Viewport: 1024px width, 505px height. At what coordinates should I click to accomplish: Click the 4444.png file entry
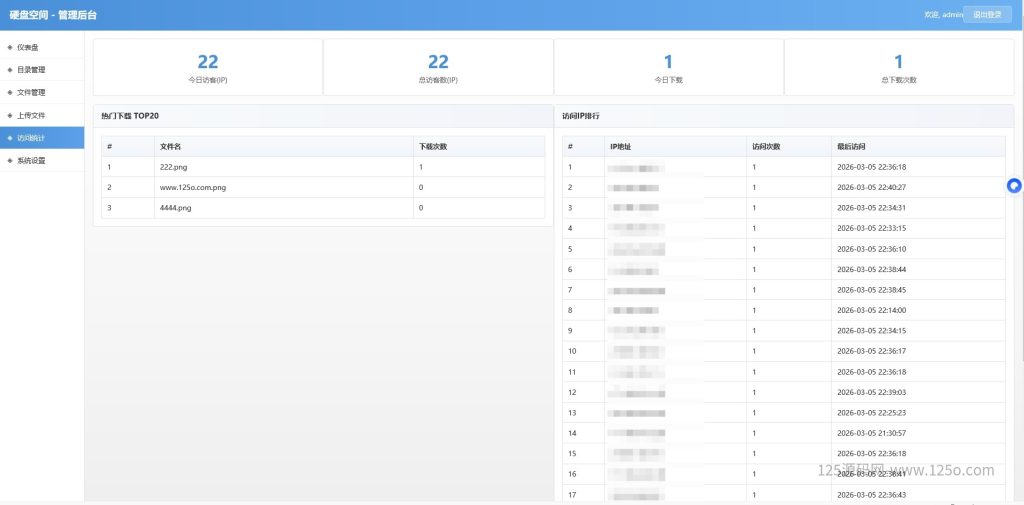[175, 207]
